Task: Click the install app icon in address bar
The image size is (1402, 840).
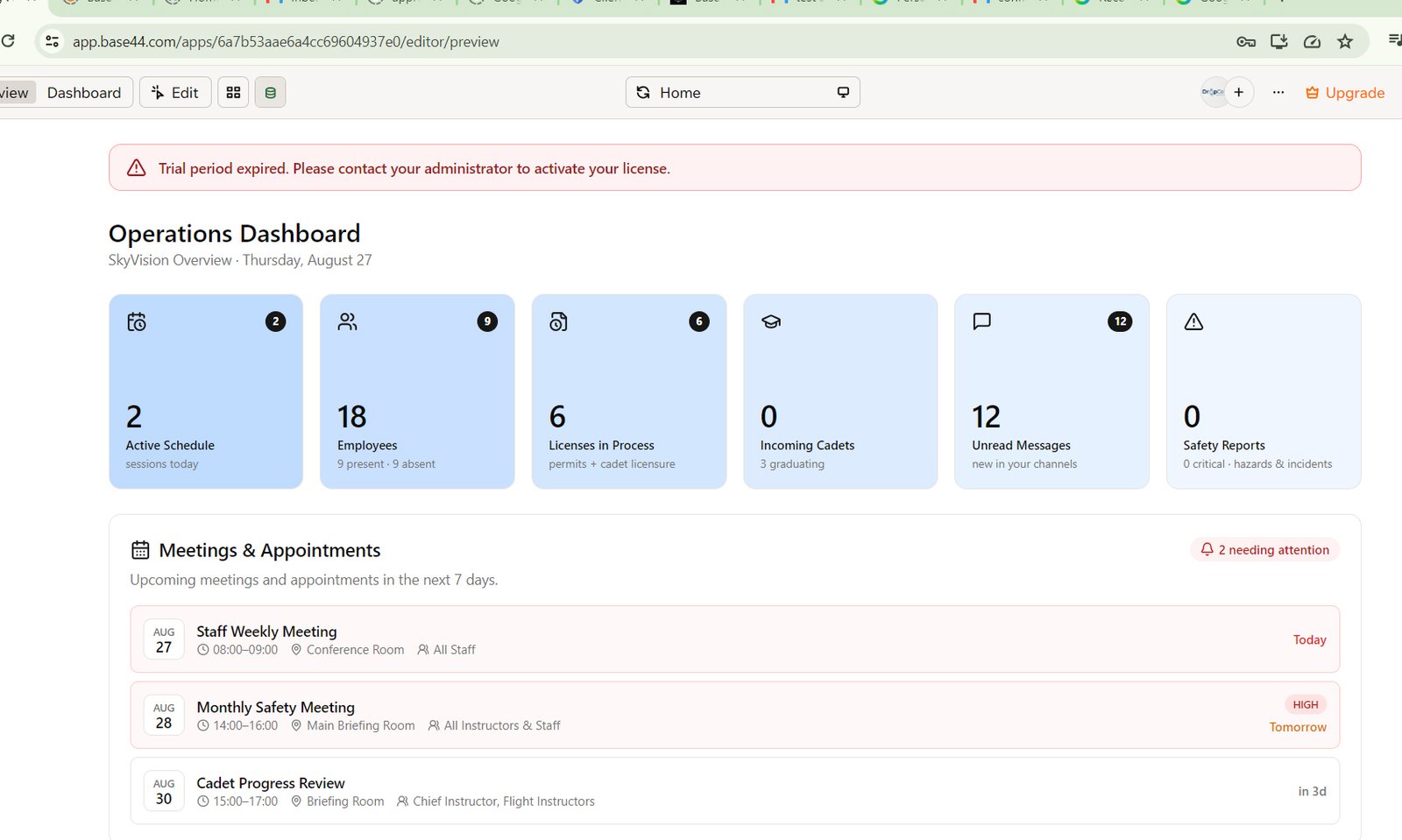Action: (x=1278, y=41)
